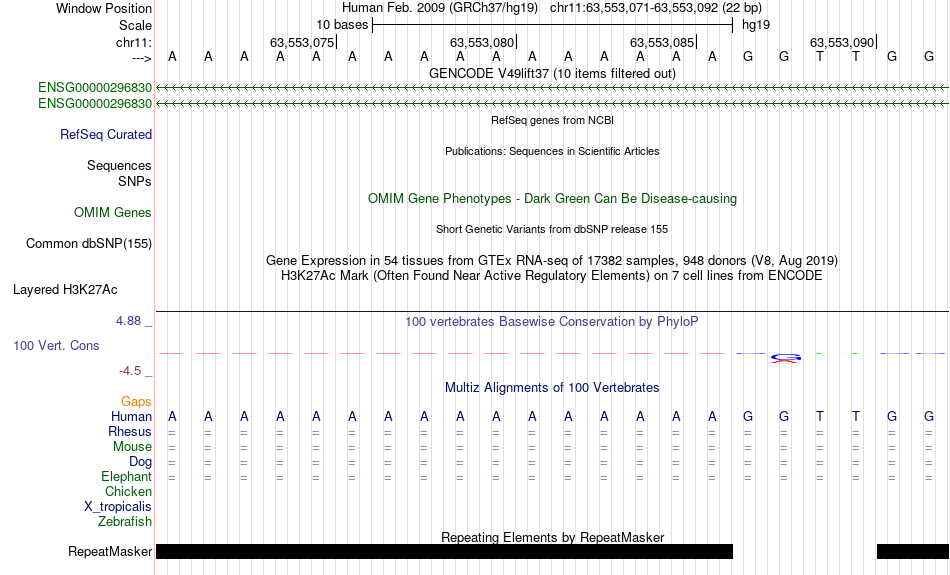
Task: Click the short black RepeatMasker element at right edge
Action: coord(912,551)
